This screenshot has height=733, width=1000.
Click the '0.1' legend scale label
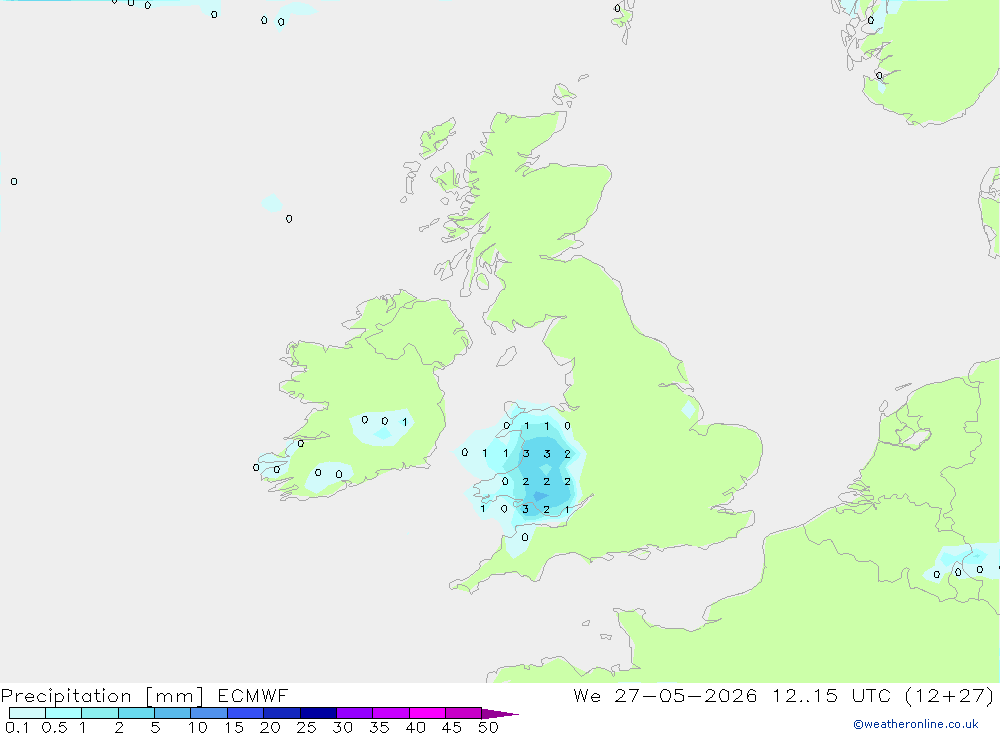click(17, 727)
